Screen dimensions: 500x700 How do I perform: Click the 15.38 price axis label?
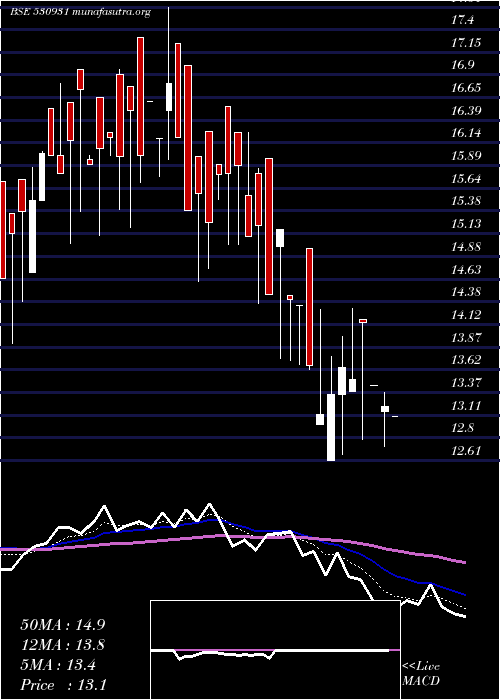(466, 201)
